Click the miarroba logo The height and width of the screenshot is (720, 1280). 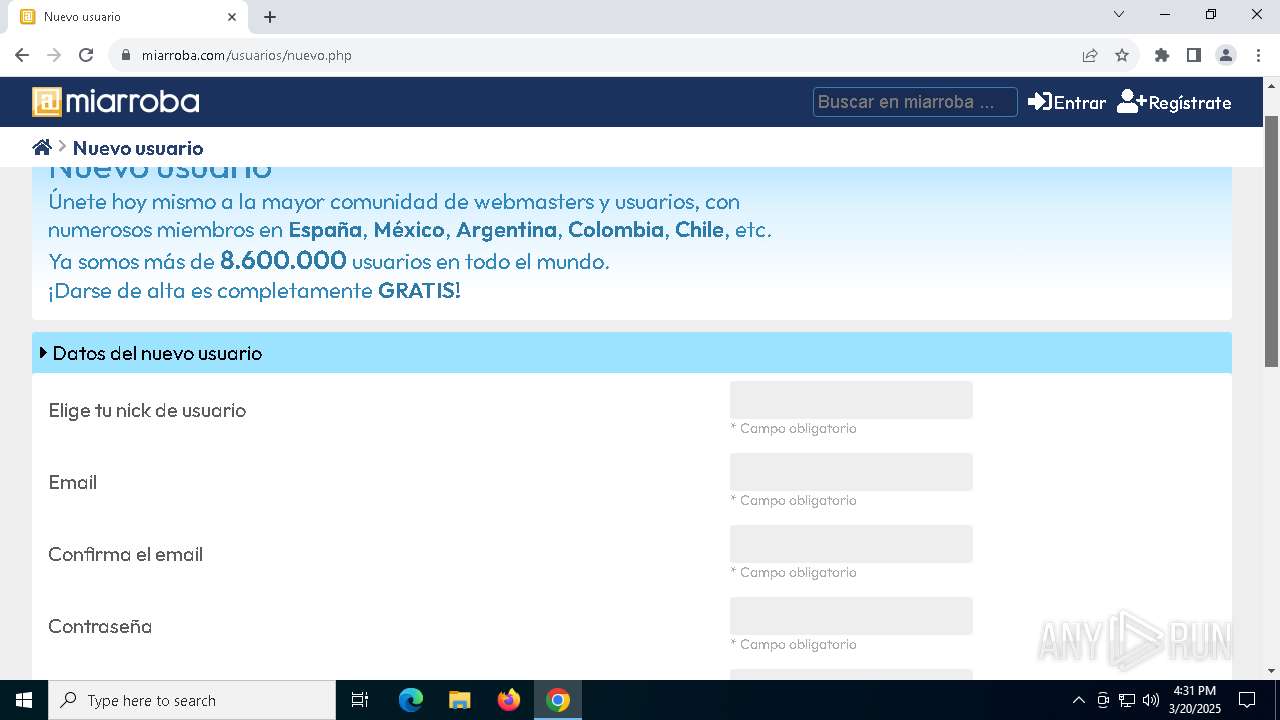pos(116,102)
